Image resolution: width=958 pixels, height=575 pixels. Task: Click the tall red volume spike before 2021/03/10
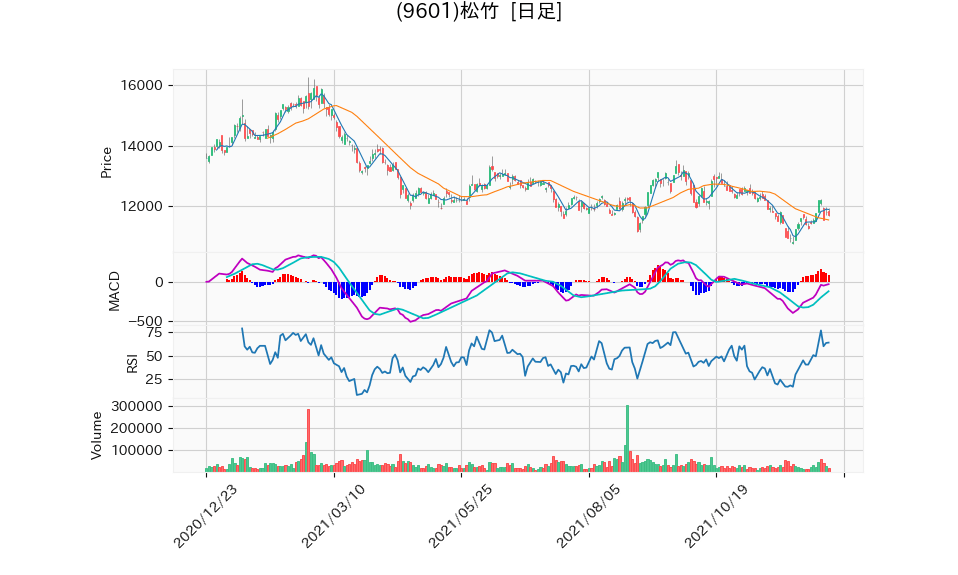pos(309,441)
